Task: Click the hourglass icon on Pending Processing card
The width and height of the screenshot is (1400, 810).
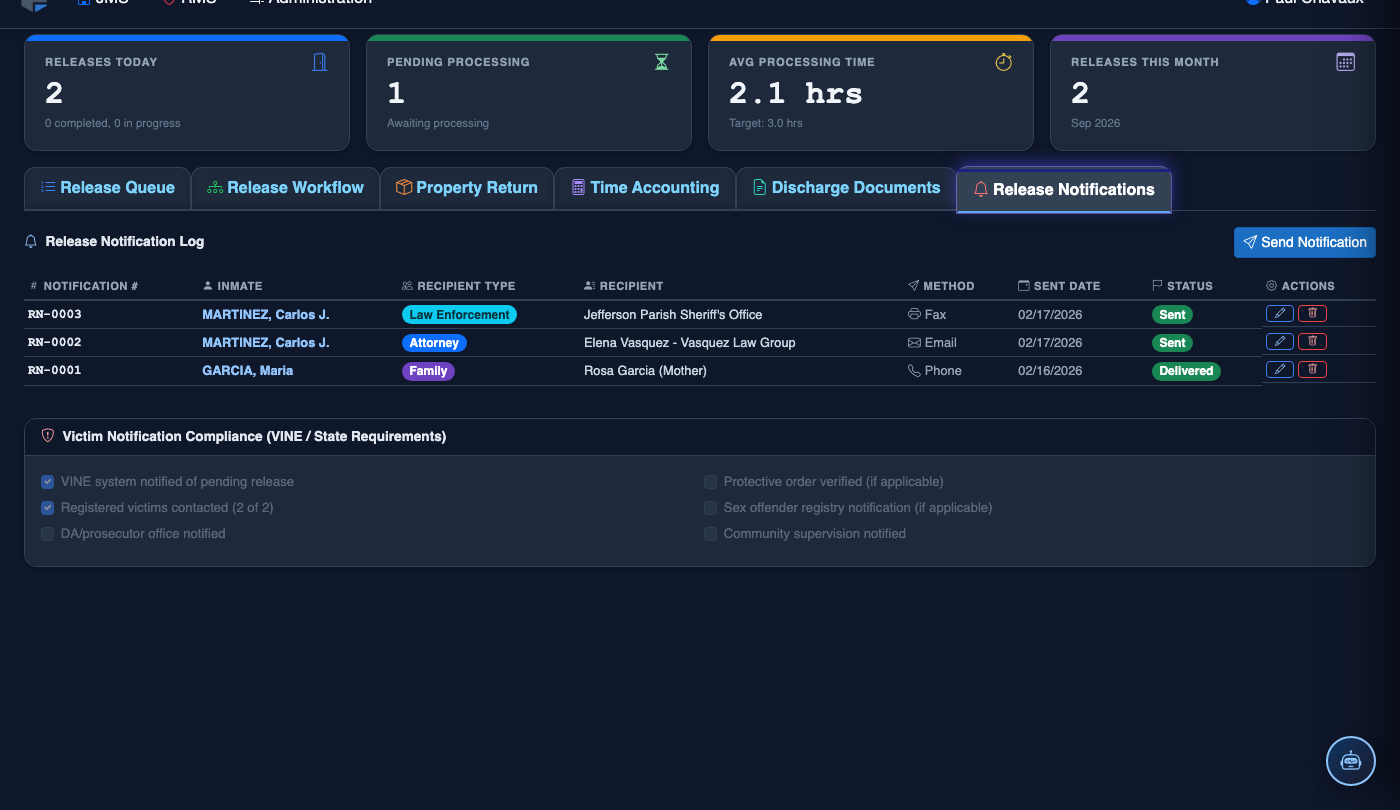Action: (661, 62)
